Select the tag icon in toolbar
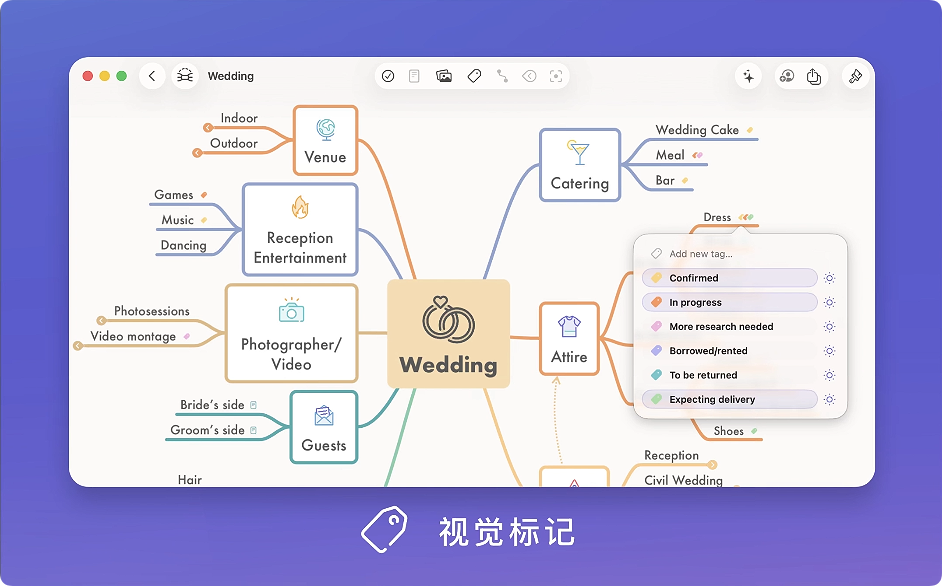 pos(474,76)
